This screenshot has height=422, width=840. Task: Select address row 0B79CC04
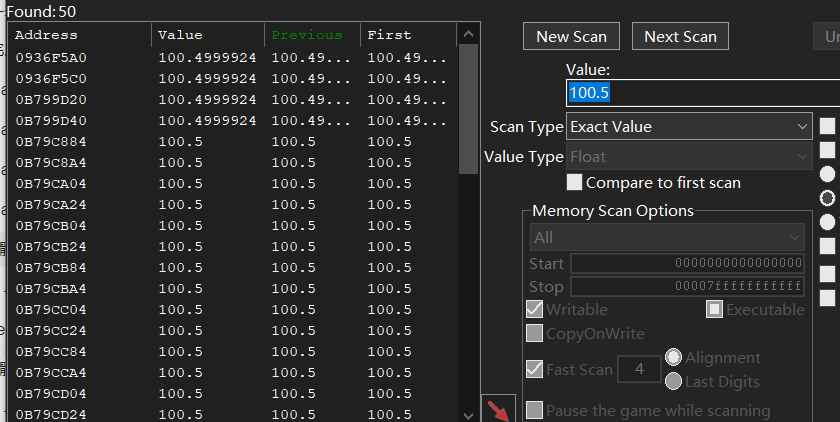233,310
